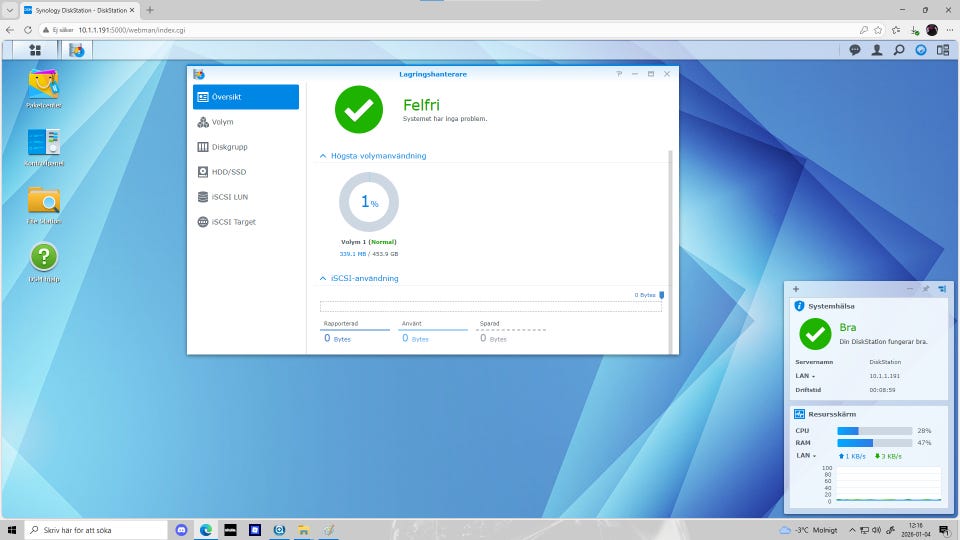The image size is (960, 540).
Task: Open the Paketcenter desktop icon
Action: point(44,85)
